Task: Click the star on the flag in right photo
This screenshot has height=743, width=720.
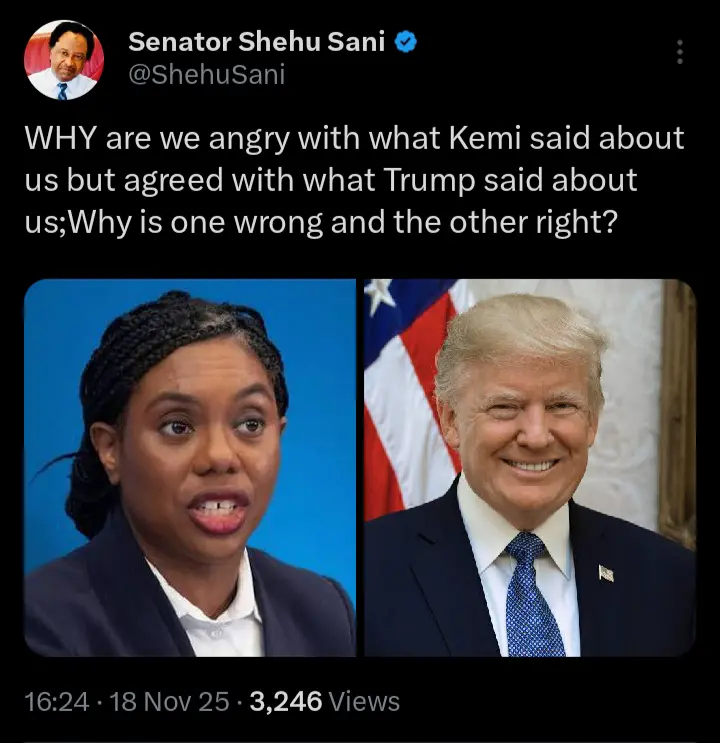Action: click(380, 292)
